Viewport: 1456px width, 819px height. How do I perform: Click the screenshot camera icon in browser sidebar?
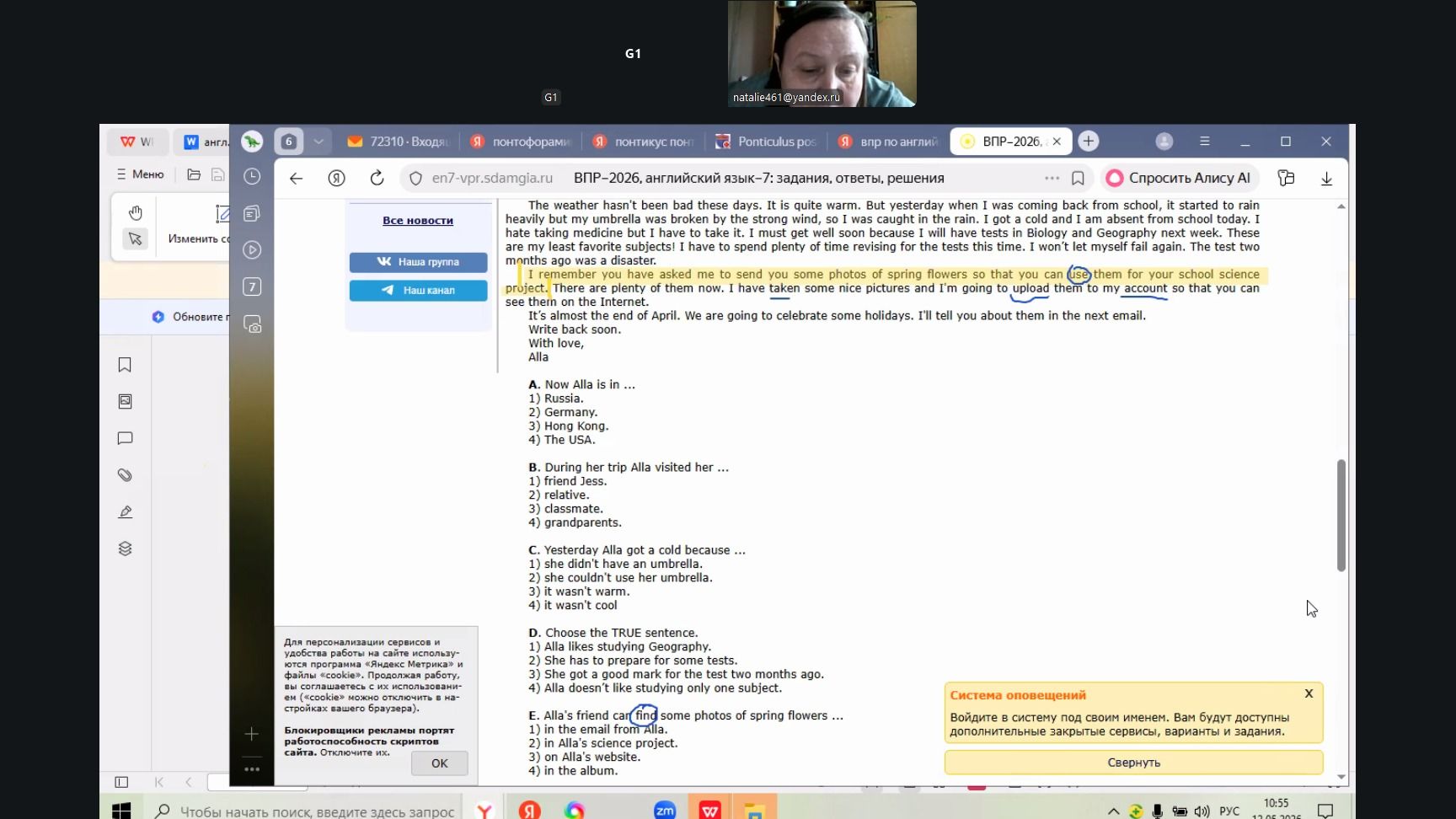[x=252, y=324]
